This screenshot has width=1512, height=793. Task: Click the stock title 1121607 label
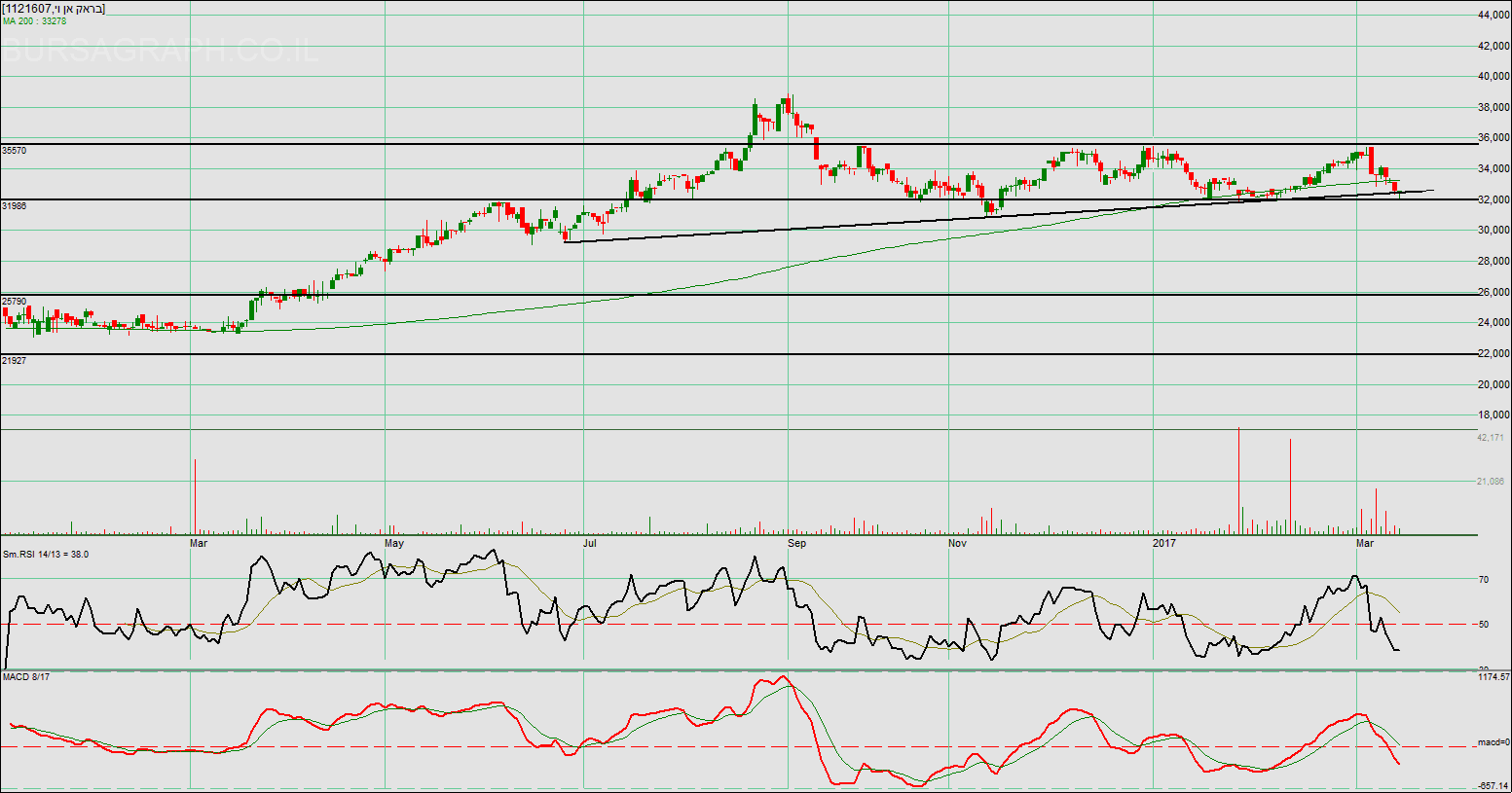click(54, 9)
